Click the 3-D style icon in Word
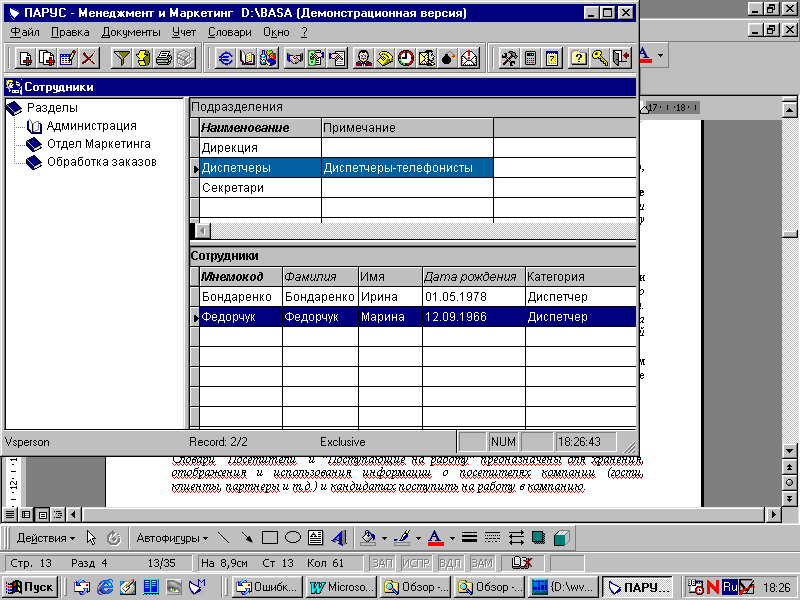This screenshot has height=600, width=800. pyautogui.click(x=561, y=538)
